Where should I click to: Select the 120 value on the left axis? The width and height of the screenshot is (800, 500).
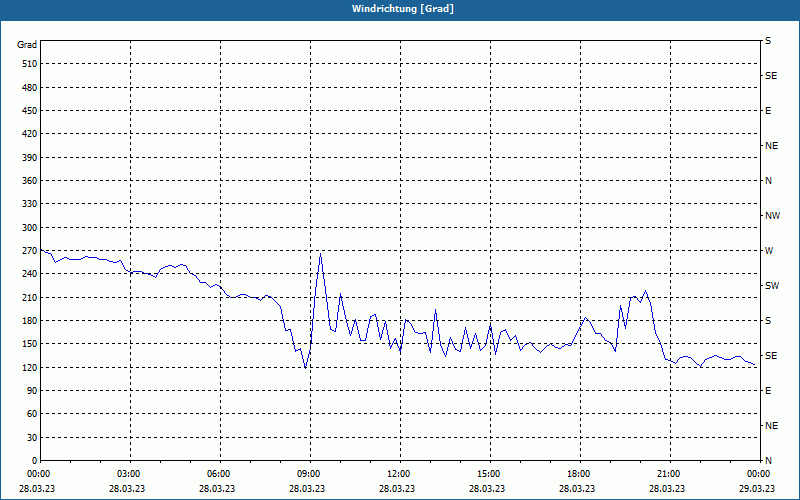tap(30, 367)
